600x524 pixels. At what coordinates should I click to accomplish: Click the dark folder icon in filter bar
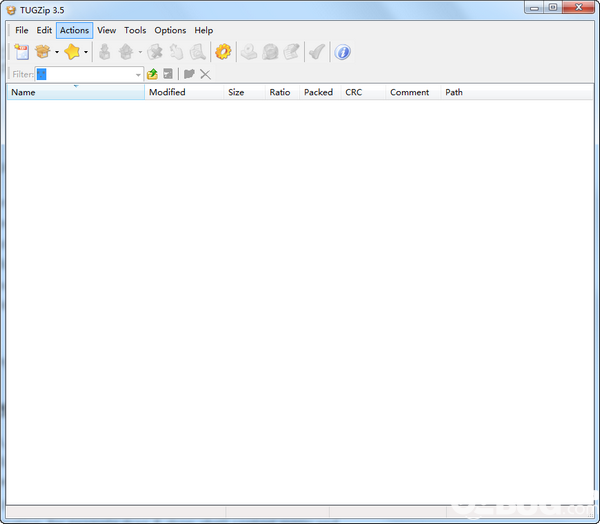pos(189,74)
